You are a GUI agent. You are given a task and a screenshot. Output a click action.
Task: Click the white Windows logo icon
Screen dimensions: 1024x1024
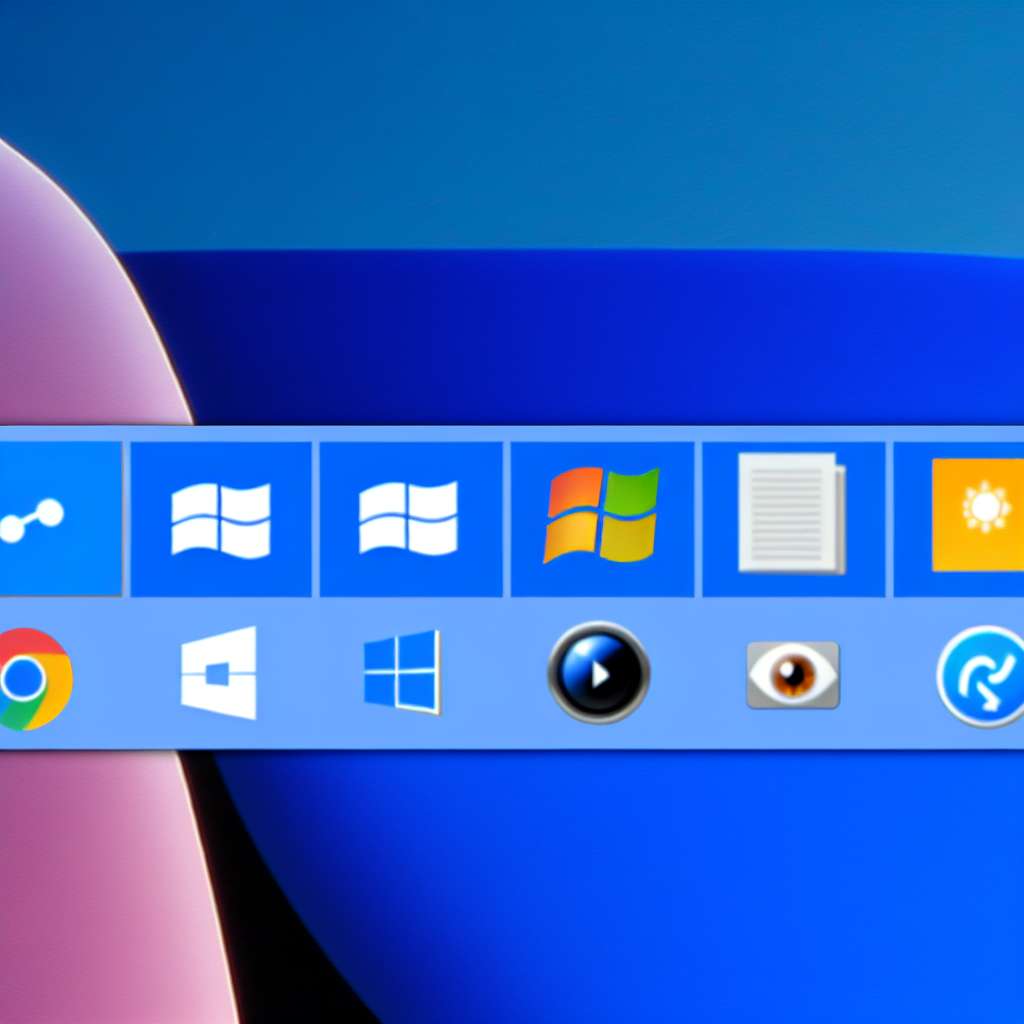click(x=219, y=673)
